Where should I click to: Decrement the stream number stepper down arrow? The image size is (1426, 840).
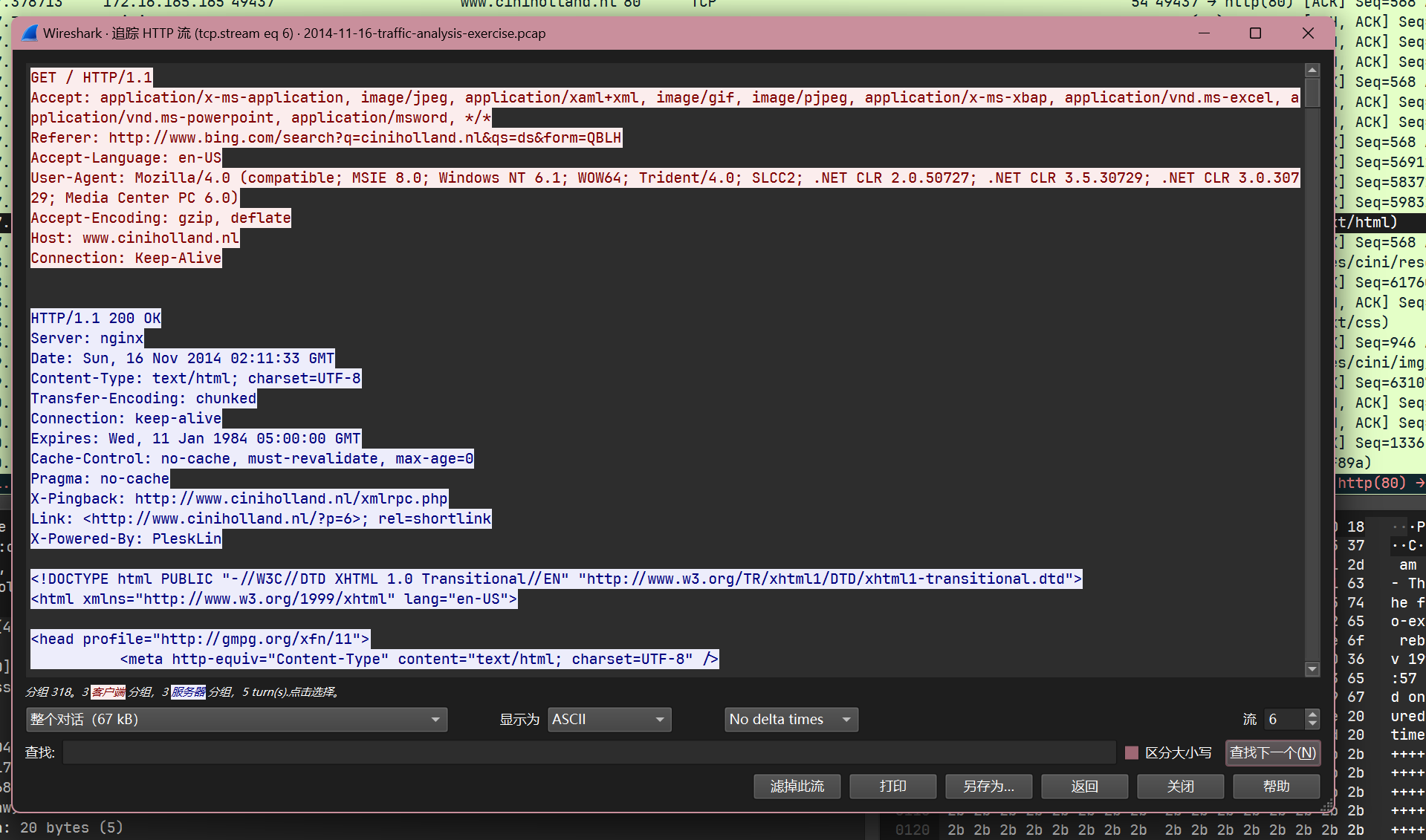pos(1312,724)
